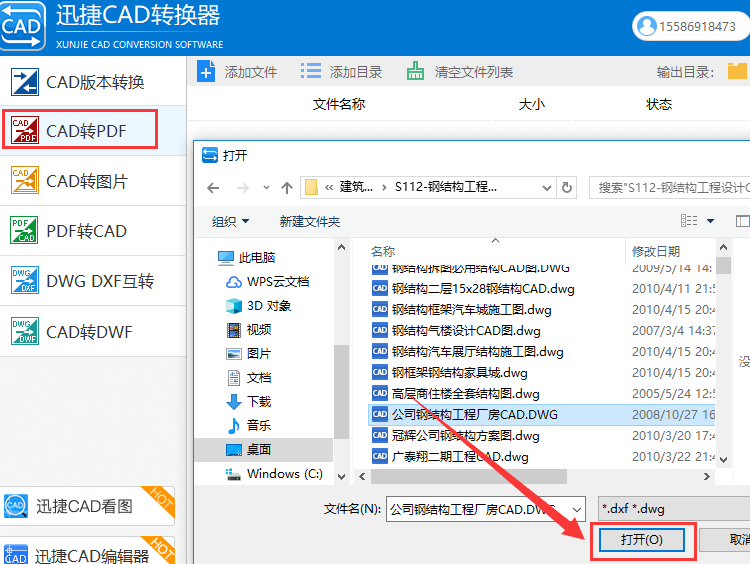Expand the address bar path dropdown
Screen dimensions: 750x564
tap(546, 188)
